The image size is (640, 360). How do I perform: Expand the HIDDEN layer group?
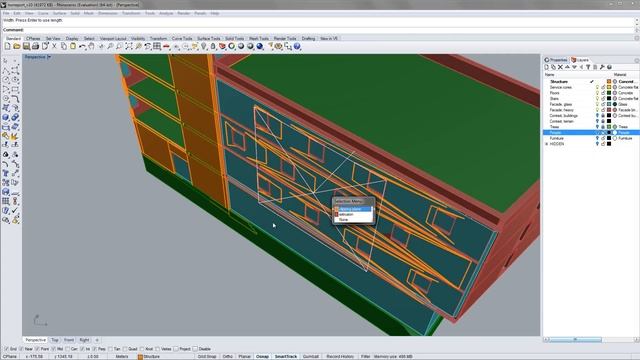pyautogui.click(x=547, y=144)
